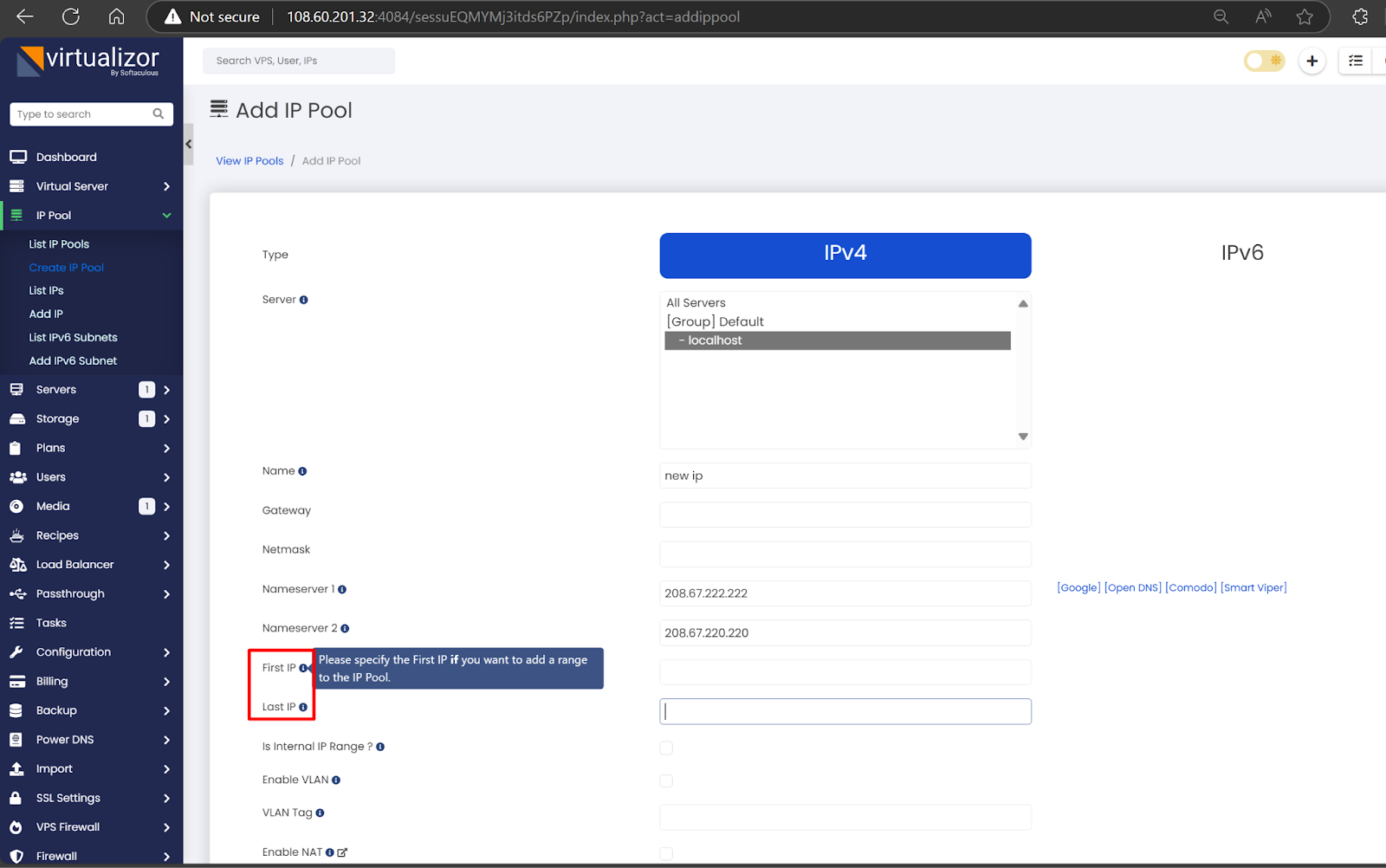Enable the Enable NAT checkbox
Viewport: 1386px width, 868px height.
[665, 853]
